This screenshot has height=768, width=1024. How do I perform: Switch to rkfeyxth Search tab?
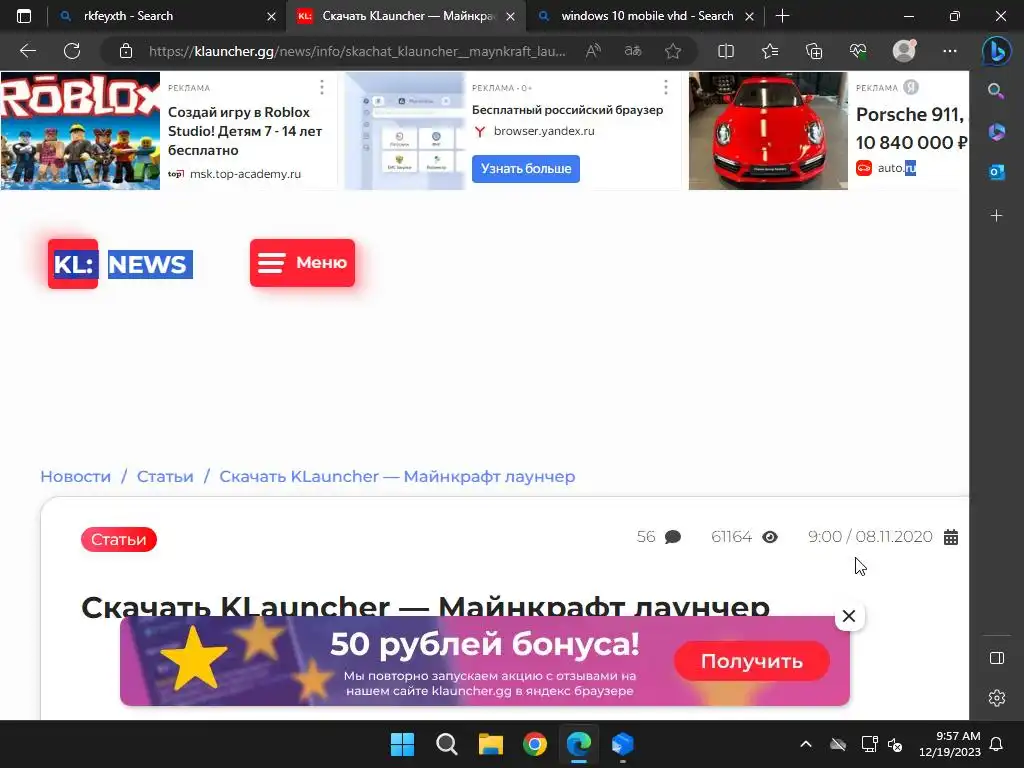coord(167,16)
